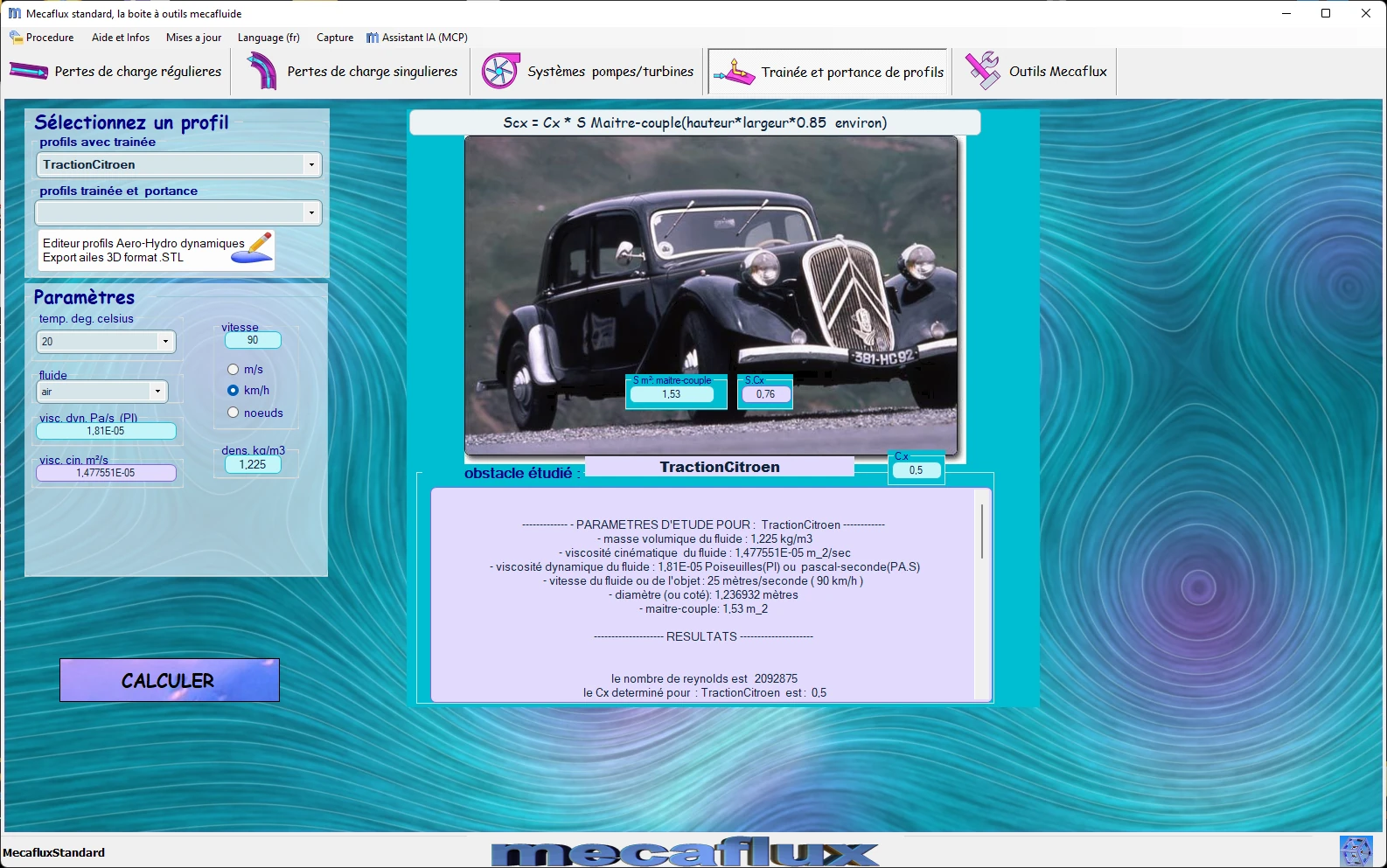Click the vitesse input field showing 90

253,340
